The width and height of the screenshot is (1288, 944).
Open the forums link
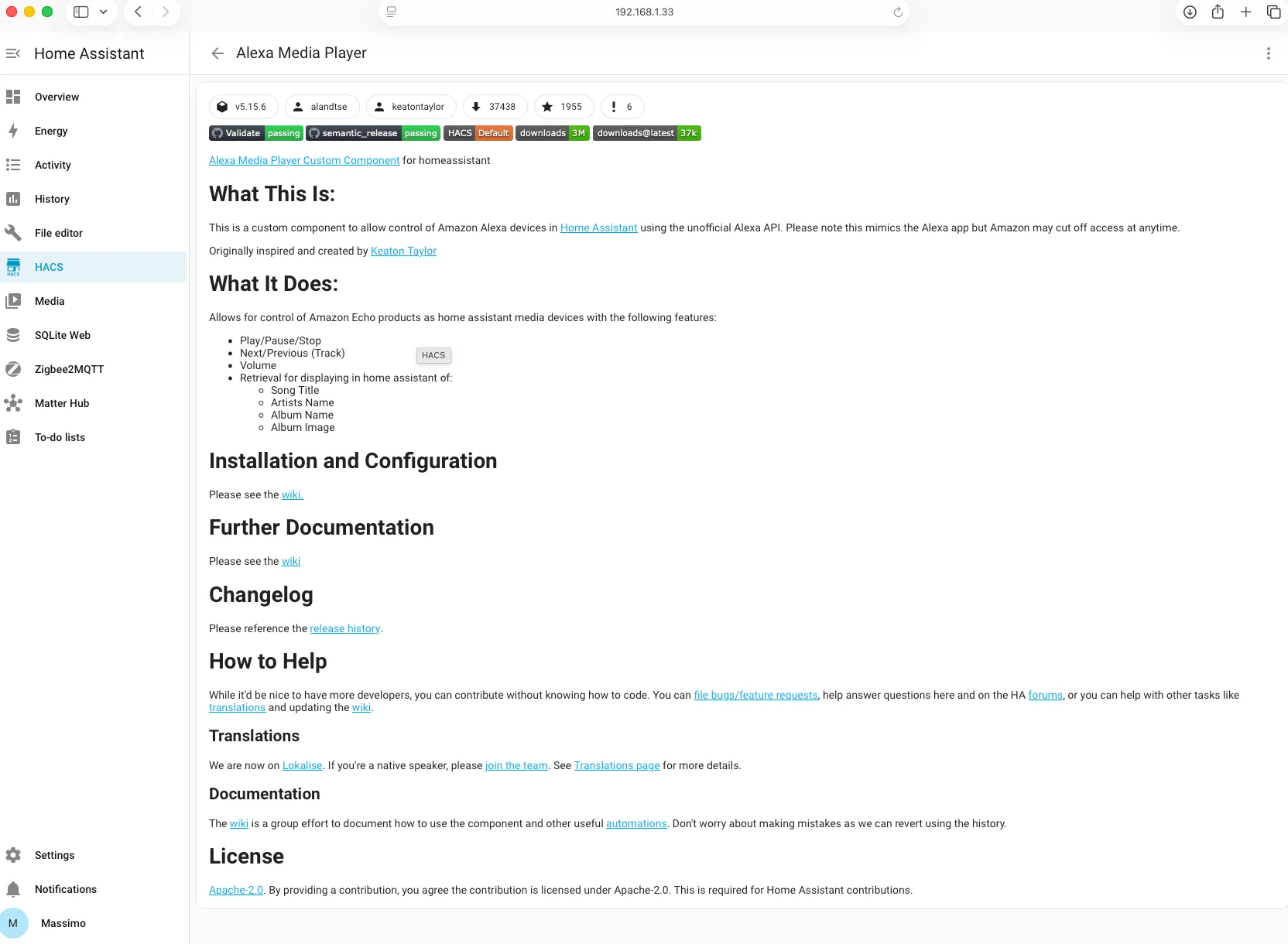pos(1045,695)
